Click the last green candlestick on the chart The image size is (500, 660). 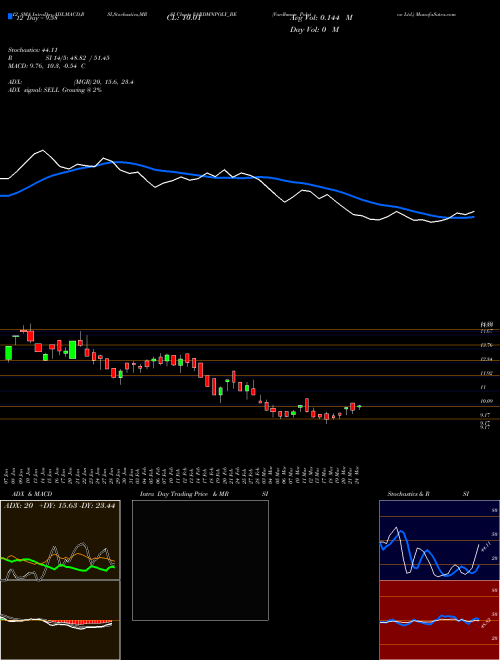(x=359, y=407)
